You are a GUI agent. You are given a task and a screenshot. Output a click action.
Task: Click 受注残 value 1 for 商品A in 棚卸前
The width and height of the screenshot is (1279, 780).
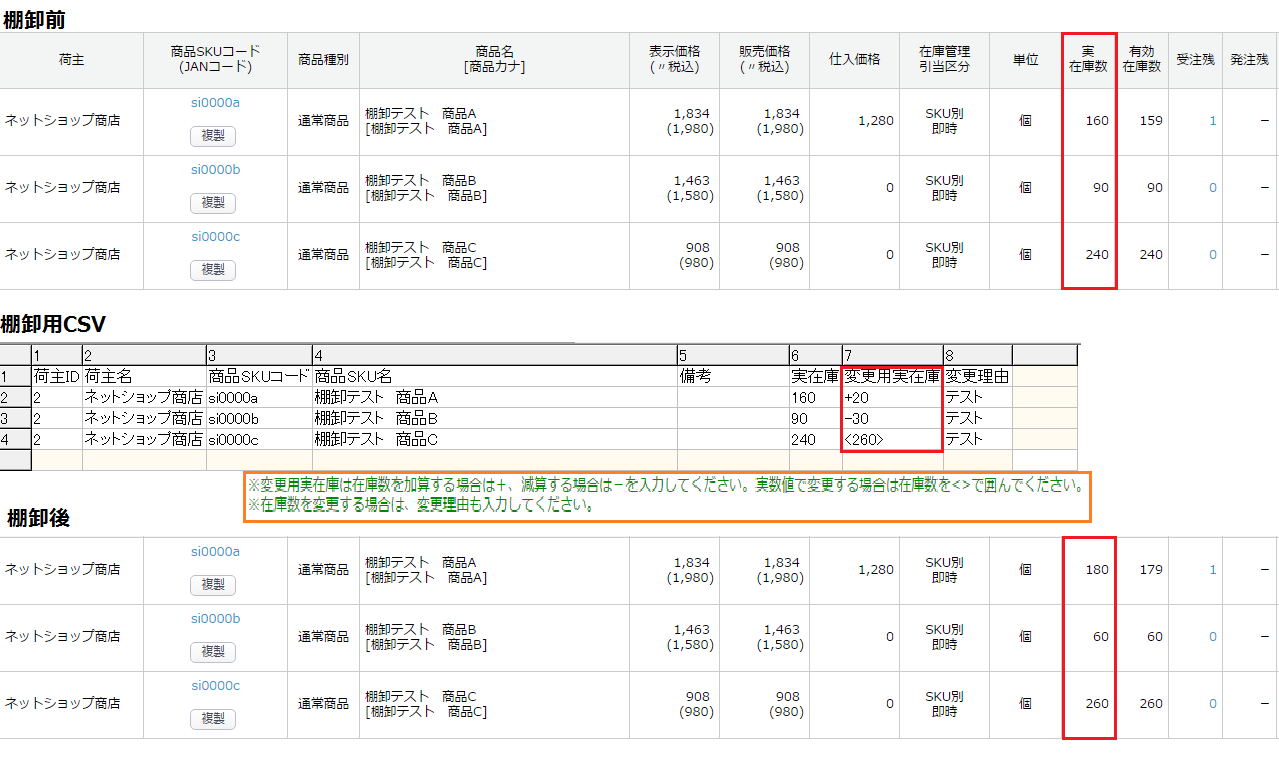(1213, 121)
